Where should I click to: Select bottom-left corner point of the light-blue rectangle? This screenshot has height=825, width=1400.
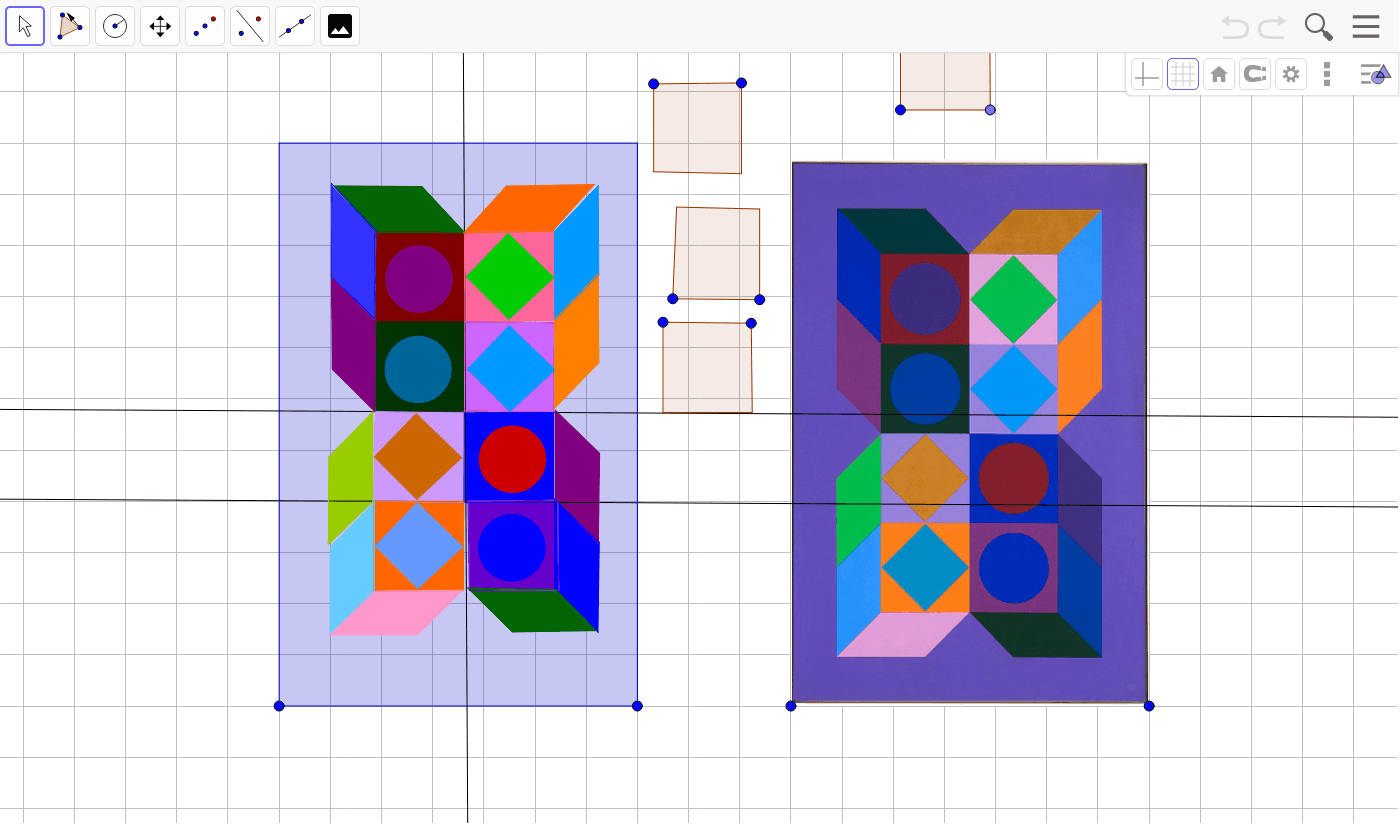[279, 706]
